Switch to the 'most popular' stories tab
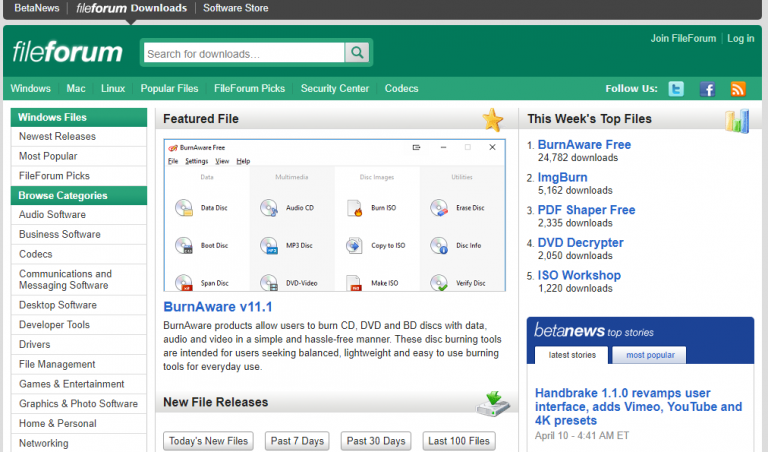Screen dimensions: 768x452 649,355
